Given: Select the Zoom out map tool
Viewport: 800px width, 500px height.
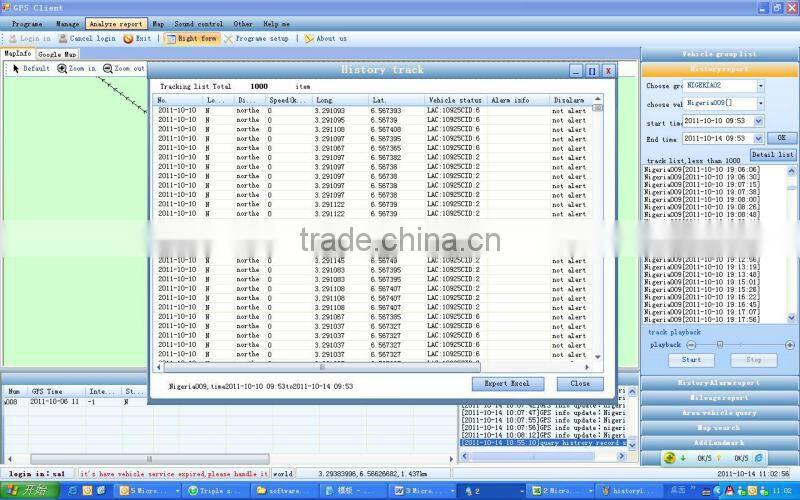Looking at the screenshot, I should (x=123, y=68).
